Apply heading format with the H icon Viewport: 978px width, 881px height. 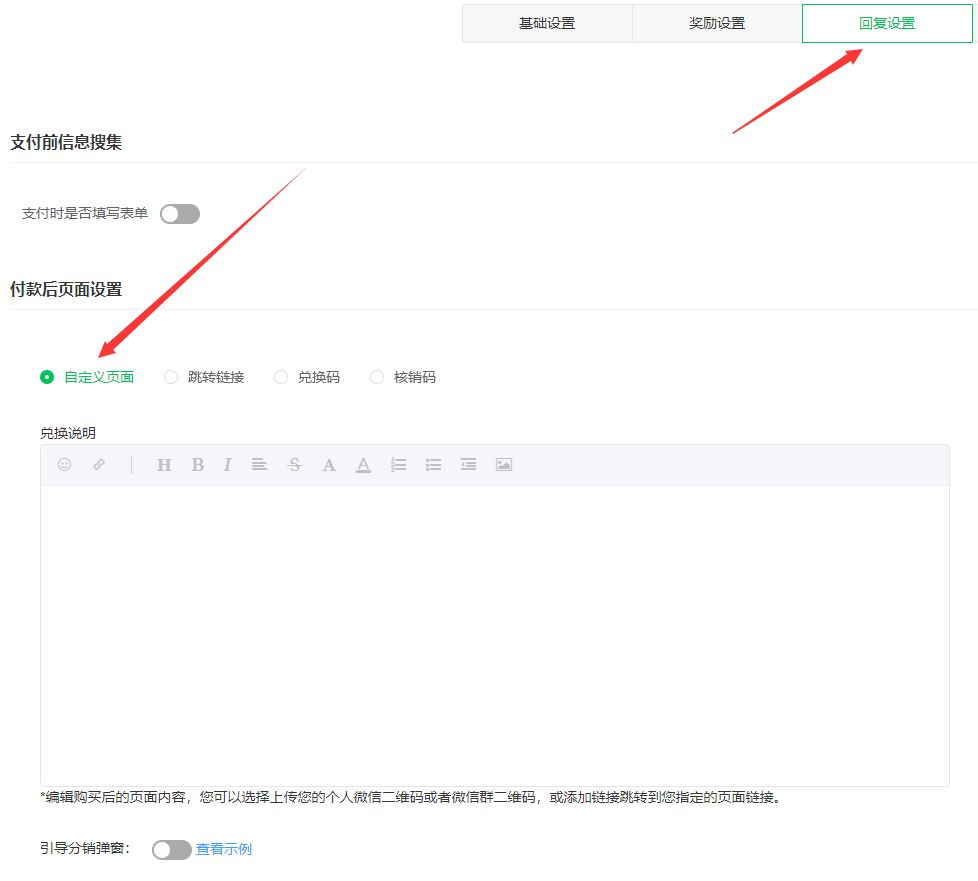(x=163, y=464)
